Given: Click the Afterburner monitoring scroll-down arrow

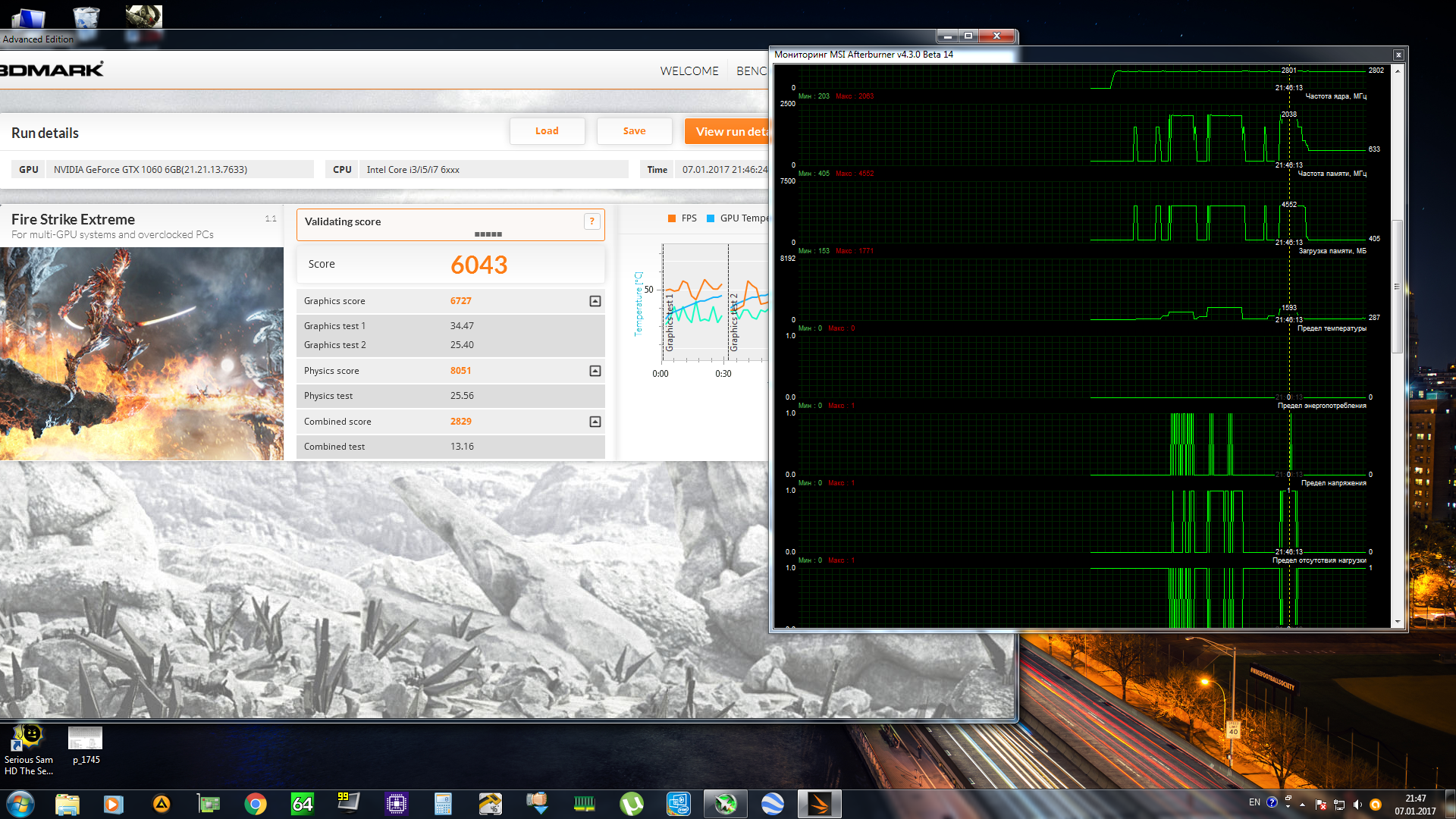Looking at the screenshot, I should point(1398,622).
